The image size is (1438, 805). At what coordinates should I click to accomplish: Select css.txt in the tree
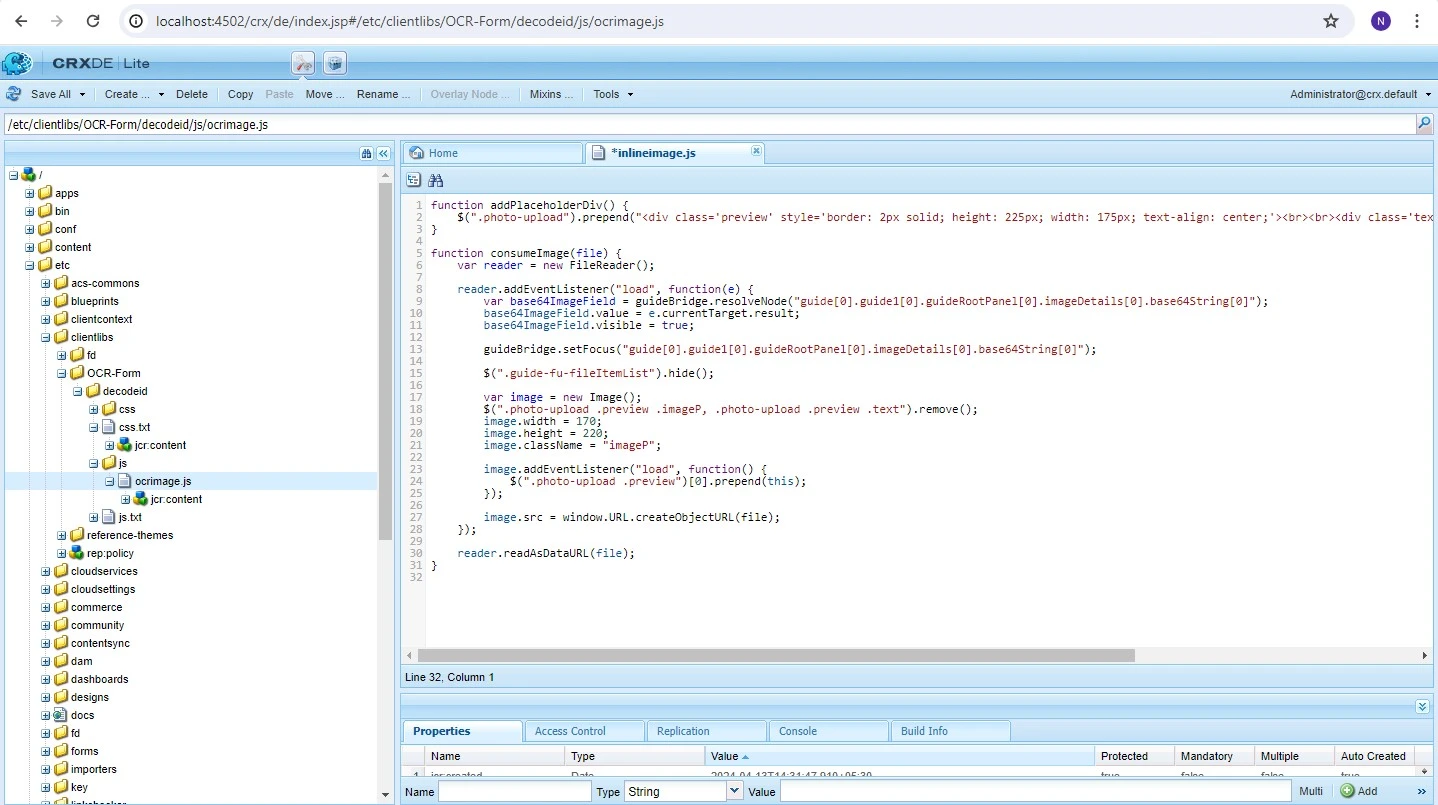point(134,427)
